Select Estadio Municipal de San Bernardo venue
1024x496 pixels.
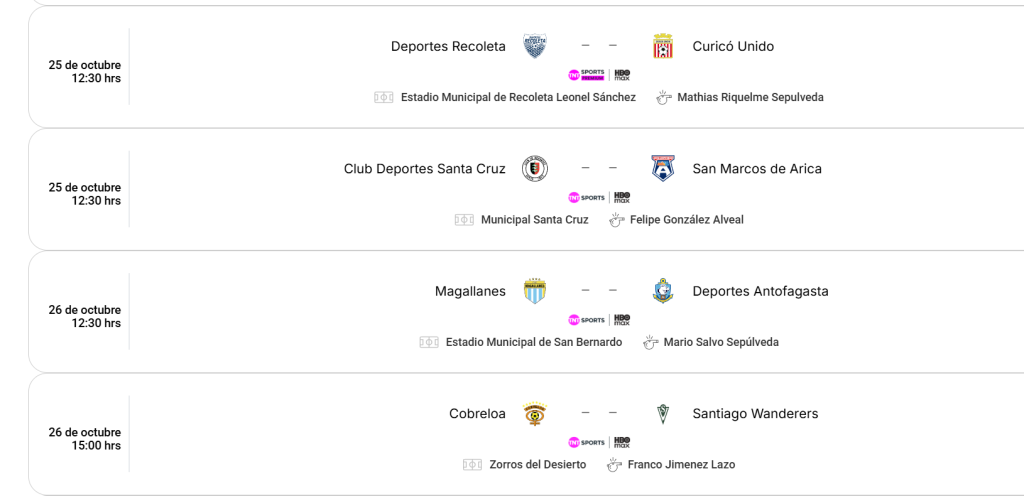[x=533, y=342]
